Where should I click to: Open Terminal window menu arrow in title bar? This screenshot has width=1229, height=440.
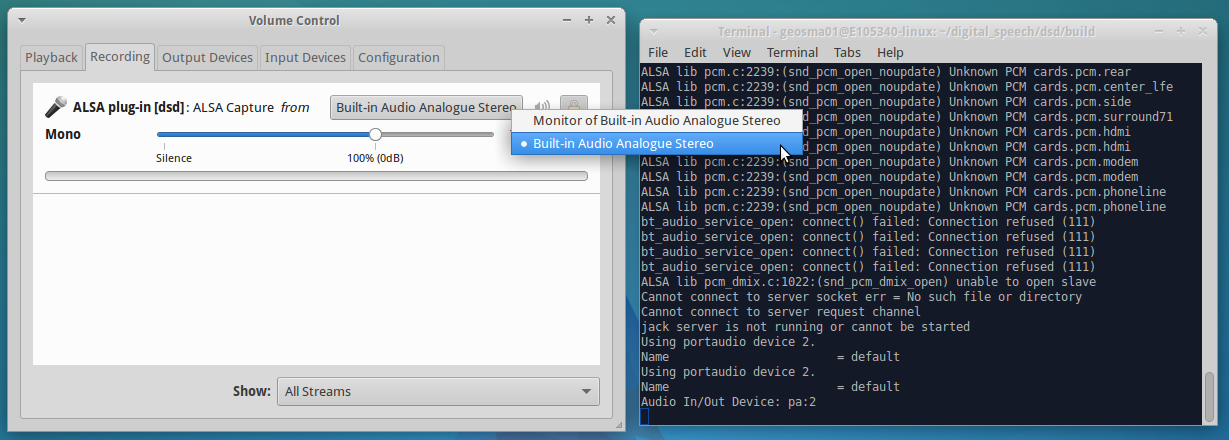[x=654, y=32]
